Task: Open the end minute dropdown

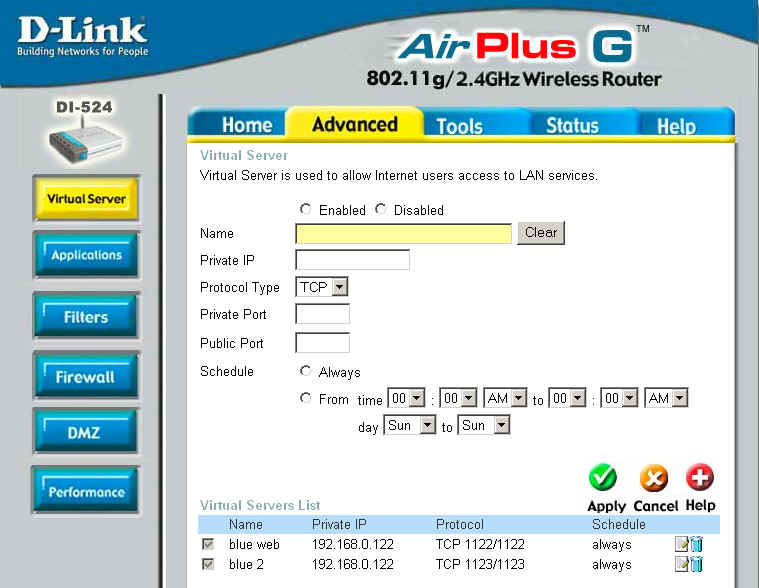Action: [619, 398]
